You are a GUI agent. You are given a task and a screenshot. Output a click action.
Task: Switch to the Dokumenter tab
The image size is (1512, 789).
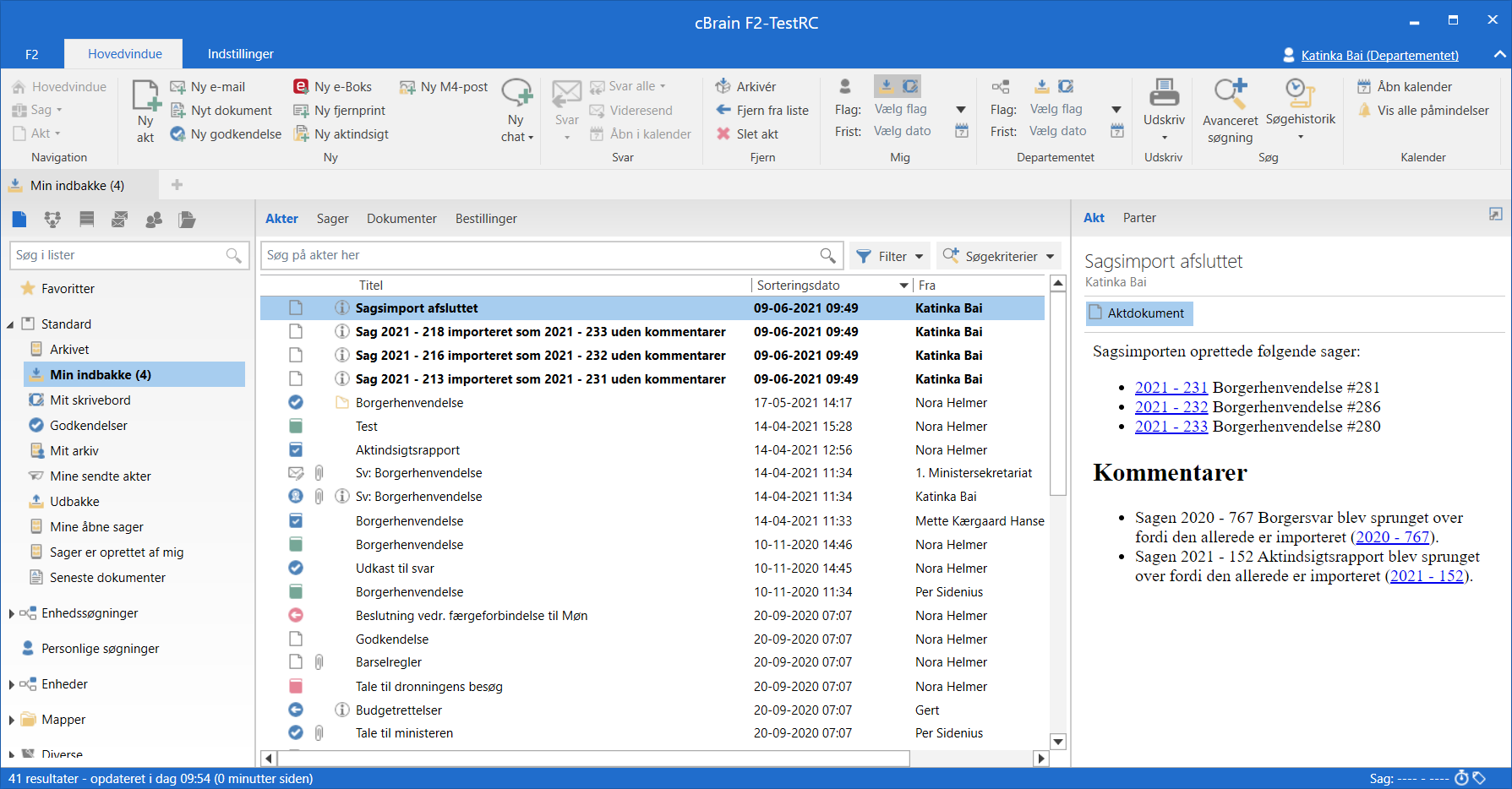click(x=401, y=219)
